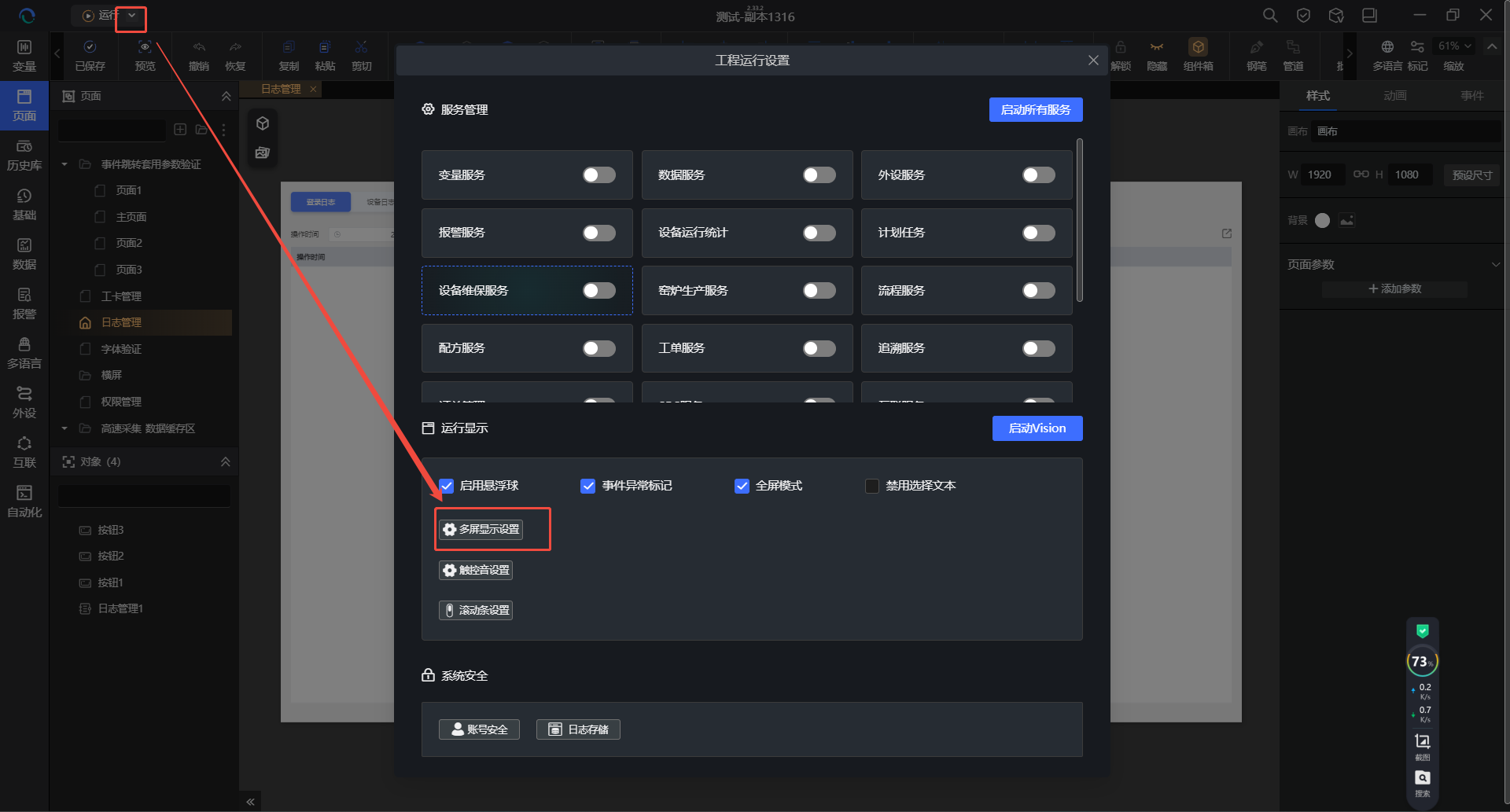The height and width of the screenshot is (812, 1510).
Task: Click the 预览 preview toolbar icon
Action: point(145,55)
